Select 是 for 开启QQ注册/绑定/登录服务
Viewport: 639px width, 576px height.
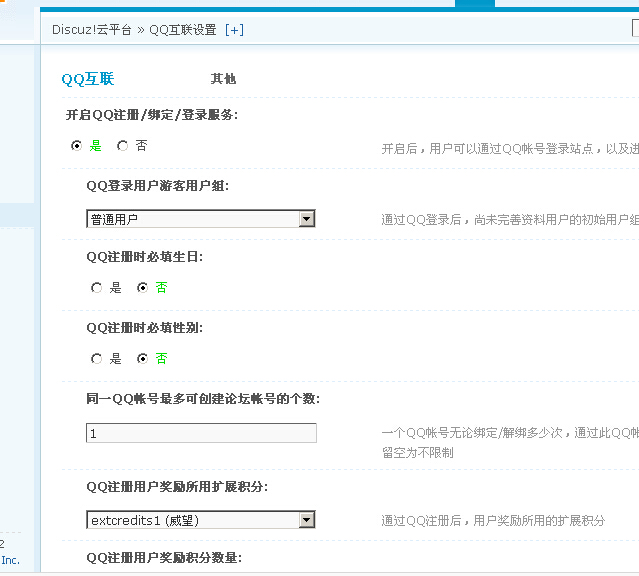tap(76, 146)
